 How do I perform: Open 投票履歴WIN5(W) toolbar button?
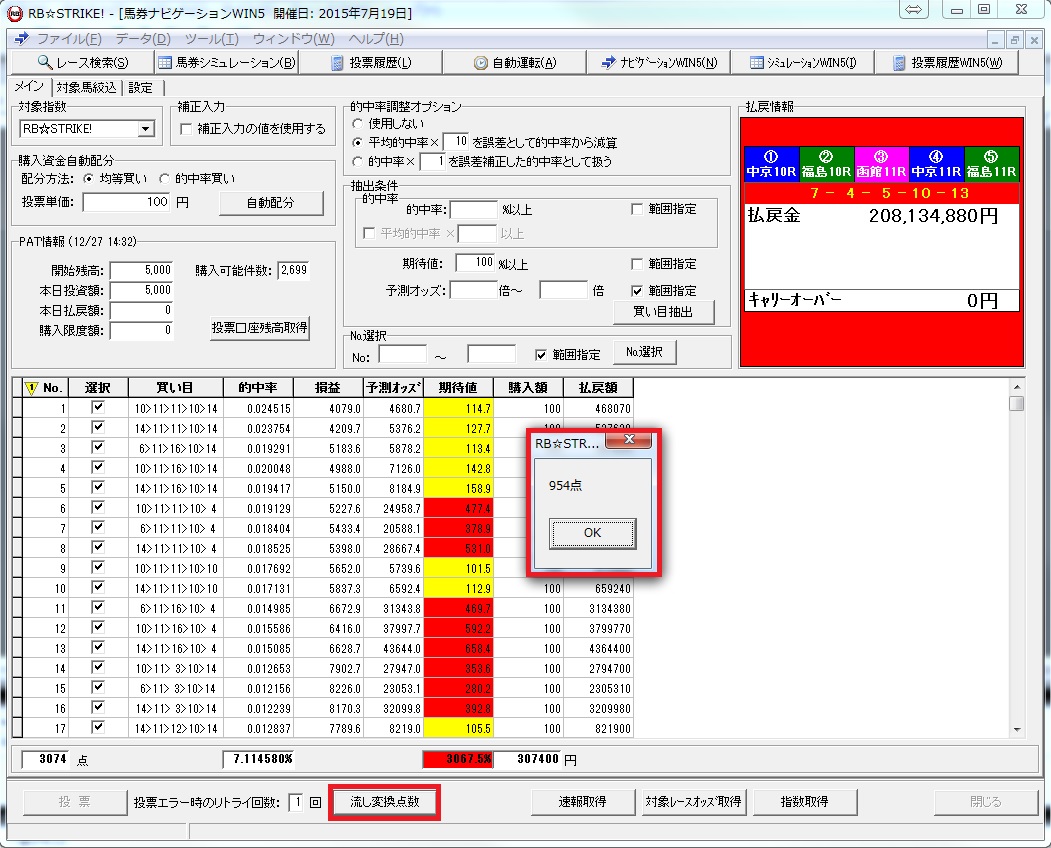947,62
